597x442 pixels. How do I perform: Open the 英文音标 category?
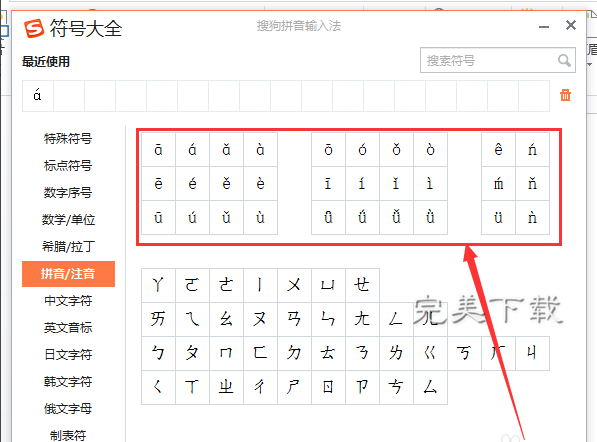[68, 328]
